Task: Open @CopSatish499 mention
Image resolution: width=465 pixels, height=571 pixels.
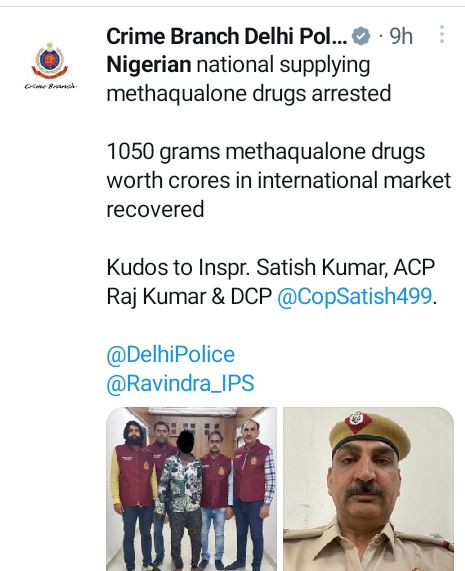Action: pos(354,296)
